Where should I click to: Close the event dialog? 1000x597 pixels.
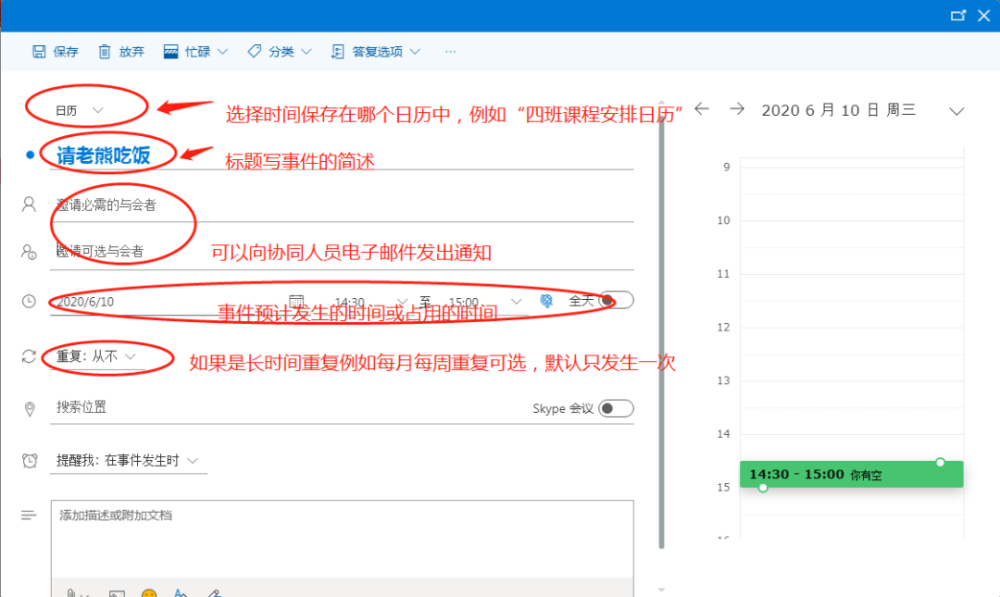(x=983, y=15)
